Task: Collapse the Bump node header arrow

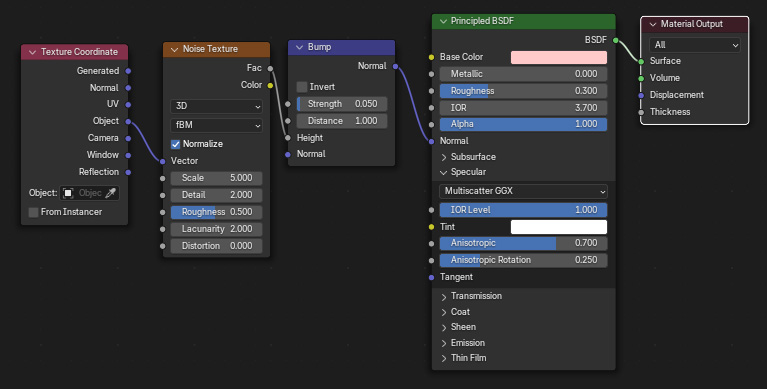Action: tap(299, 47)
